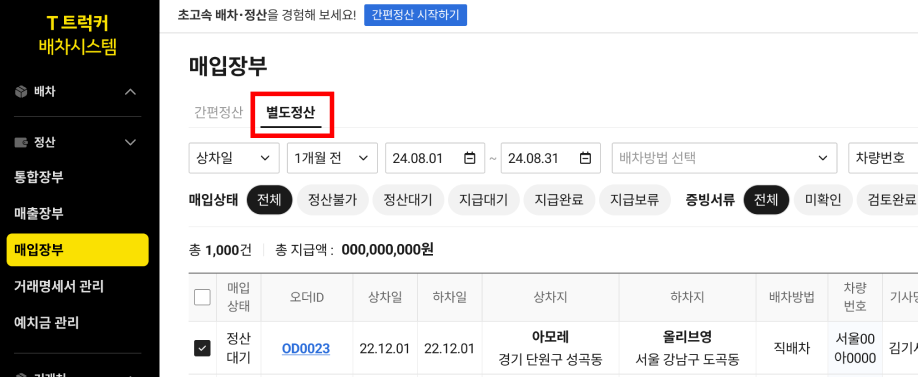Open the 상차일 date type dropdown

tap(234, 158)
